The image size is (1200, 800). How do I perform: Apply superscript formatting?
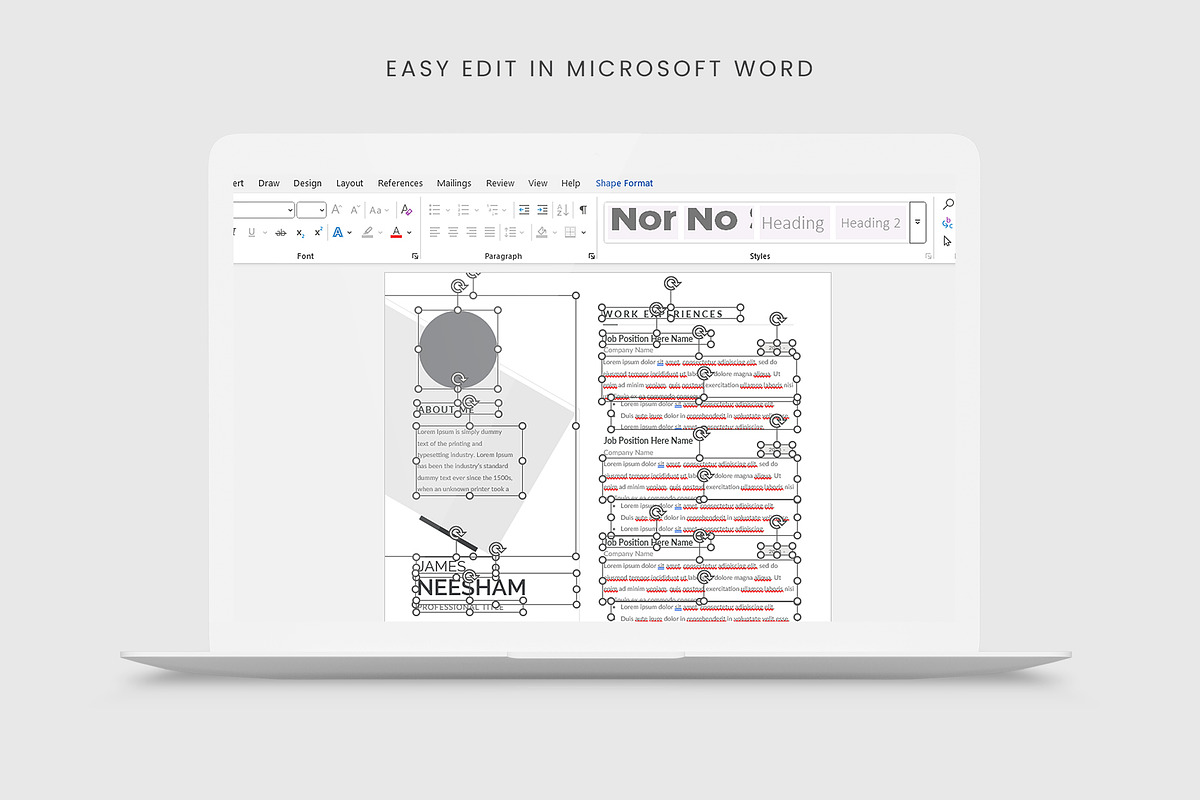tap(318, 232)
